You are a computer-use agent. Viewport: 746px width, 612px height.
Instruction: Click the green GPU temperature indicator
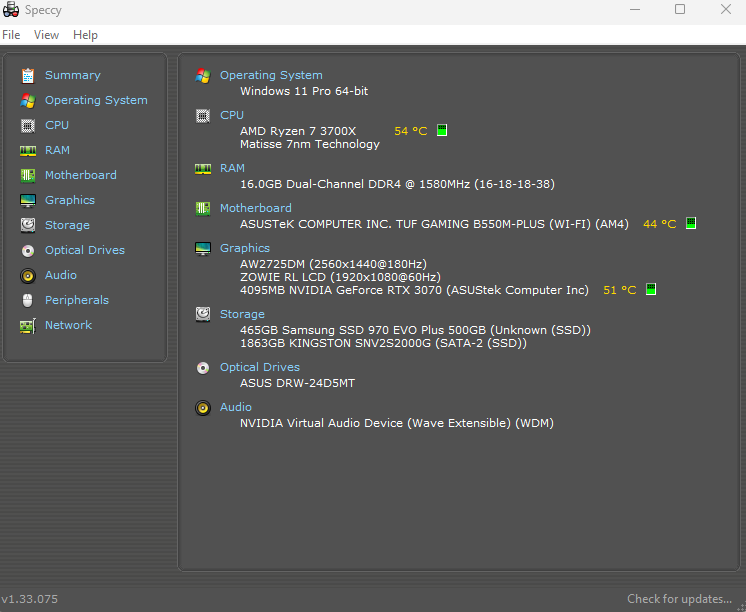coord(651,289)
